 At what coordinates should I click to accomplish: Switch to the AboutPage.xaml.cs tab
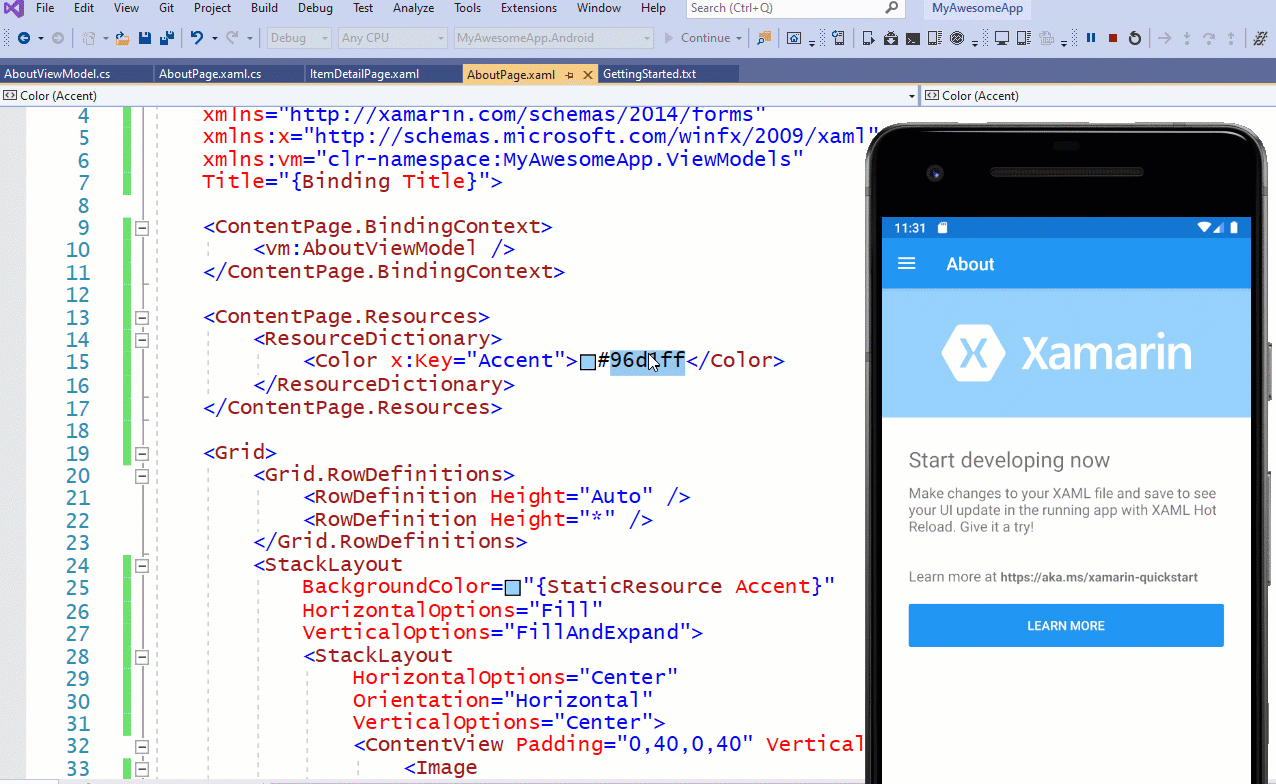point(229,75)
